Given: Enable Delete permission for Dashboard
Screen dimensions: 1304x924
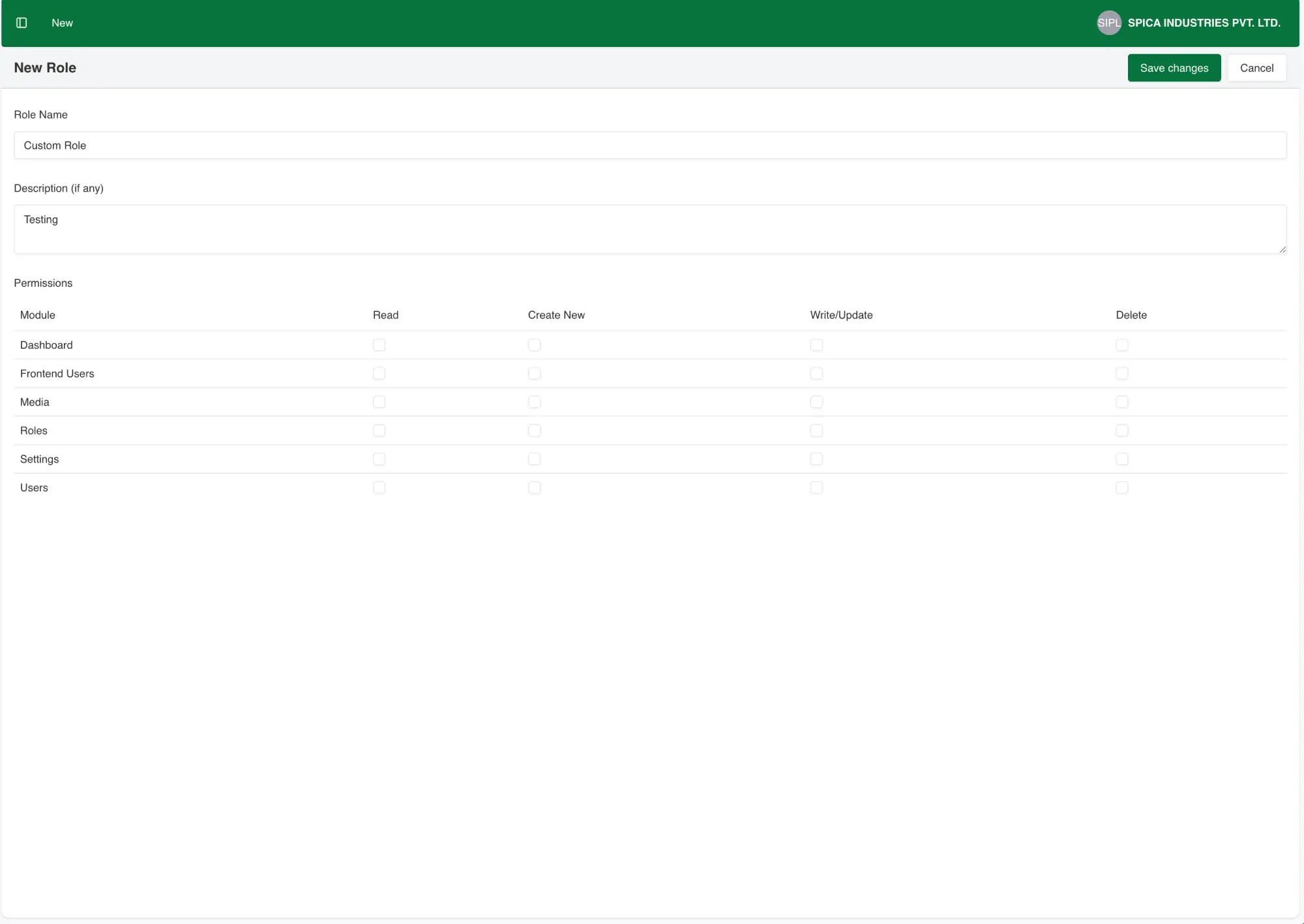Looking at the screenshot, I should [1121, 345].
